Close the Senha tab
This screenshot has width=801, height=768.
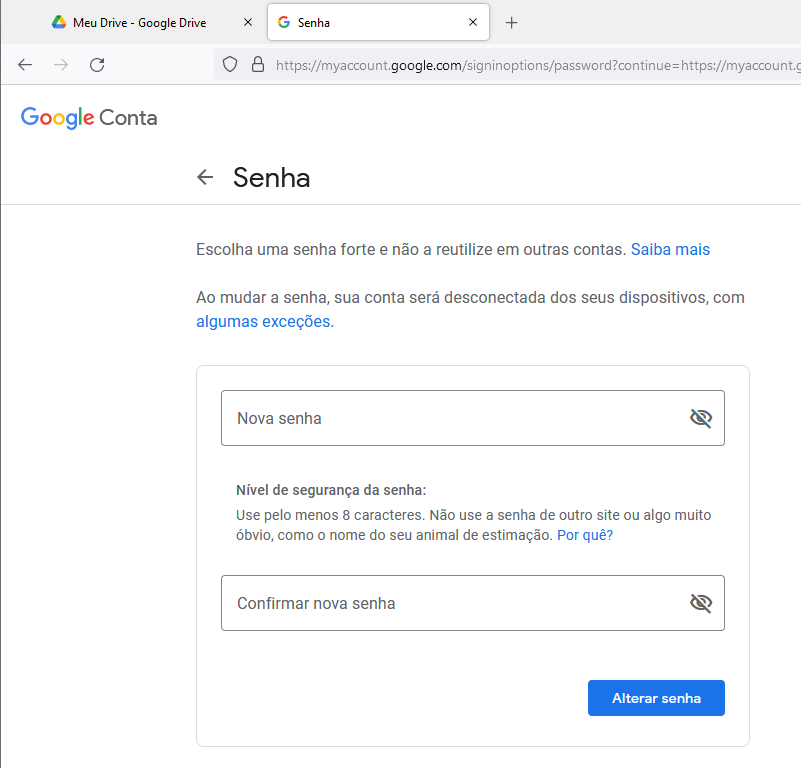coord(473,22)
